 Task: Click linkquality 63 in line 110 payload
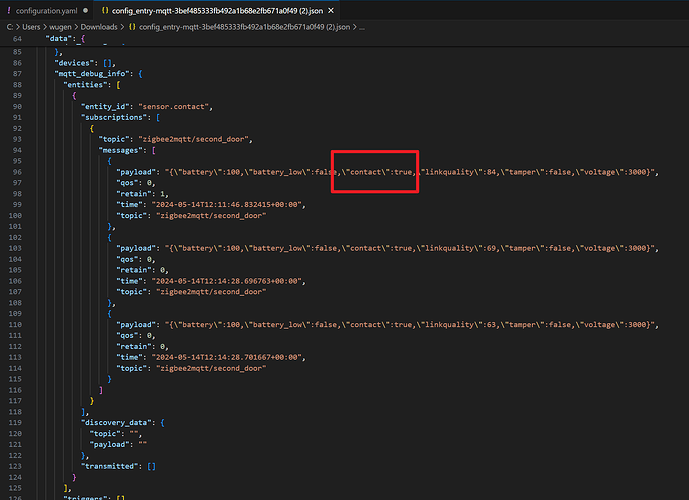click(457, 325)
